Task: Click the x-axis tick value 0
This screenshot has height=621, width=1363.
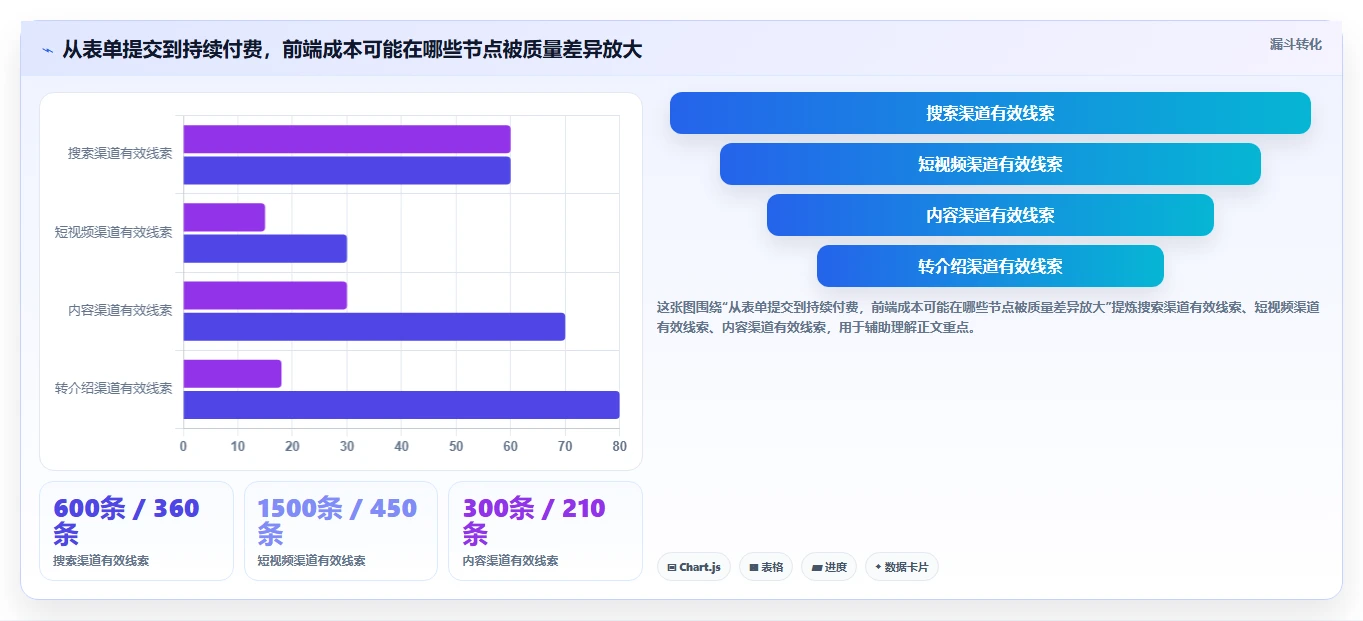Action: (183, 446)
